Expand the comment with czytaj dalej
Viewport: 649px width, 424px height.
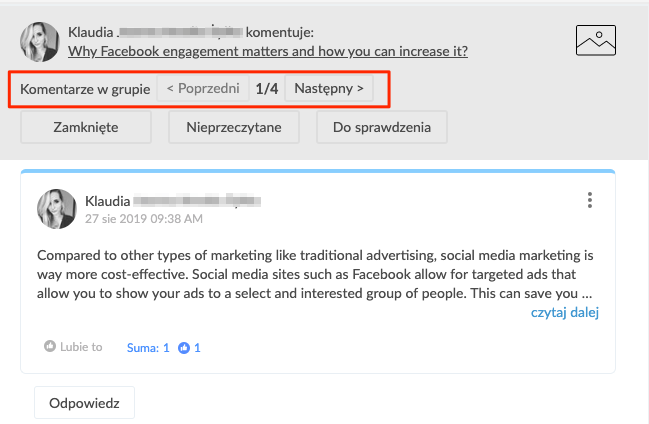coord(565,313)
